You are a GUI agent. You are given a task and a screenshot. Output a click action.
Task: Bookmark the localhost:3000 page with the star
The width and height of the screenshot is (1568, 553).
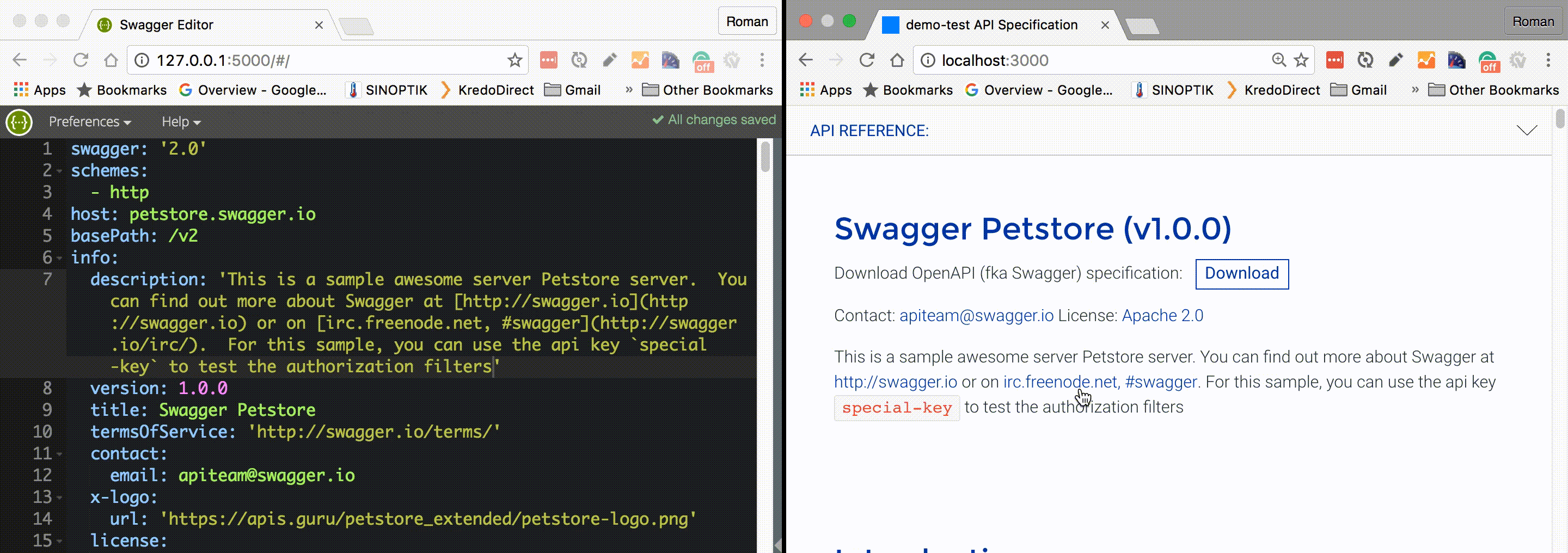(1301, 60)
